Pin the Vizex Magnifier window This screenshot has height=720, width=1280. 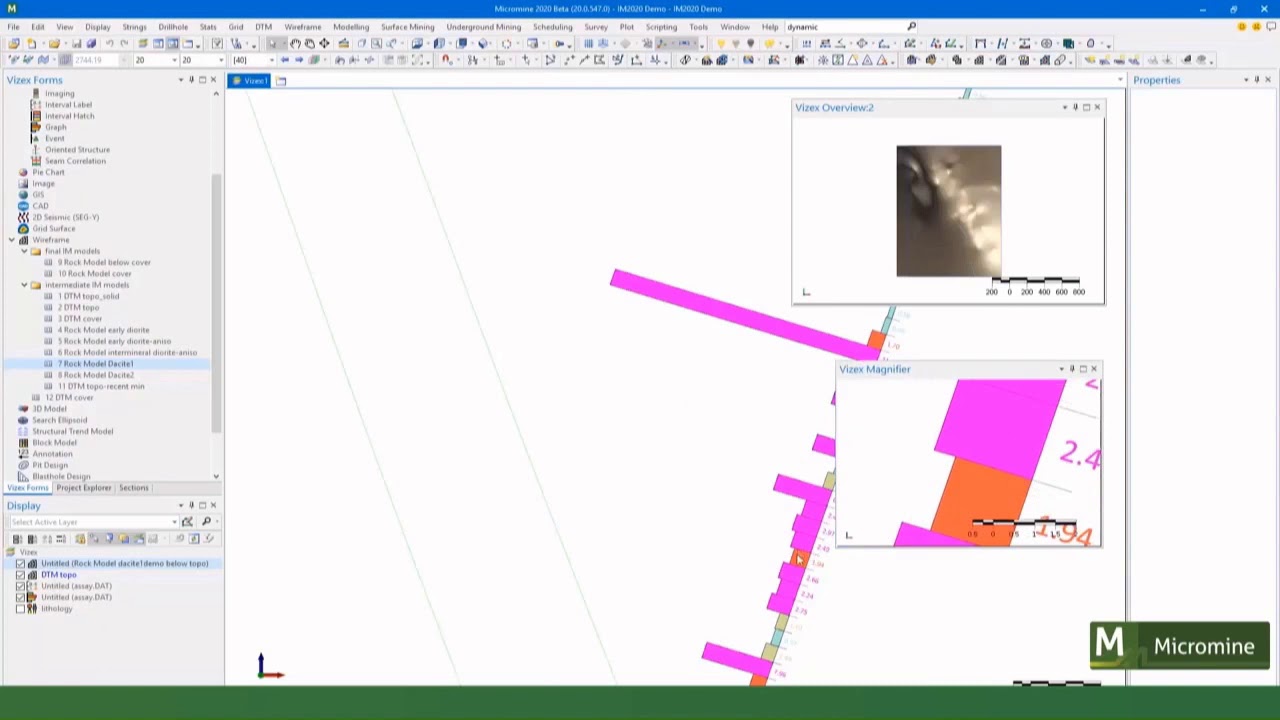click(1072, 369)
